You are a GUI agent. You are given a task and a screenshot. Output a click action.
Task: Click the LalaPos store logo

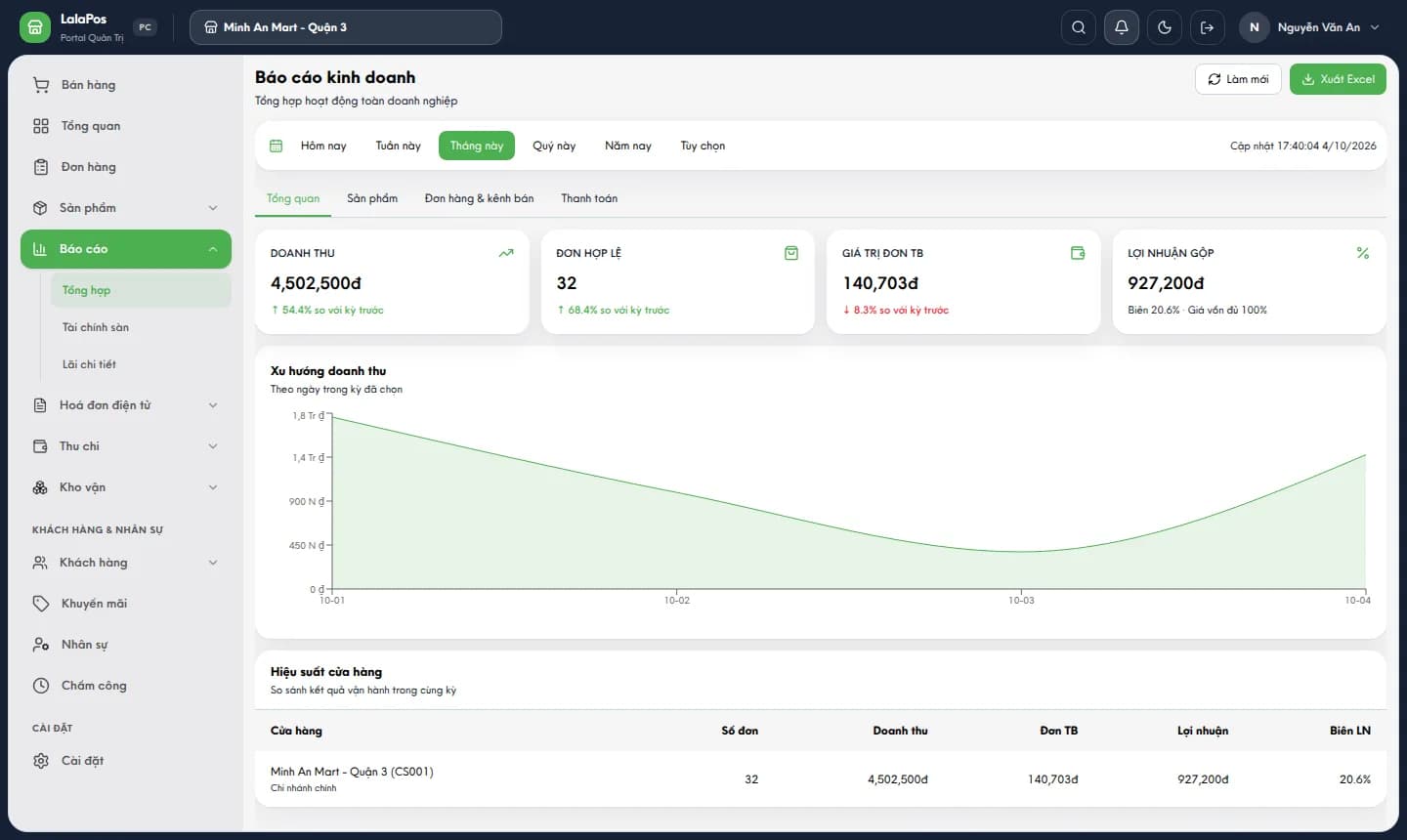[34, 27]
